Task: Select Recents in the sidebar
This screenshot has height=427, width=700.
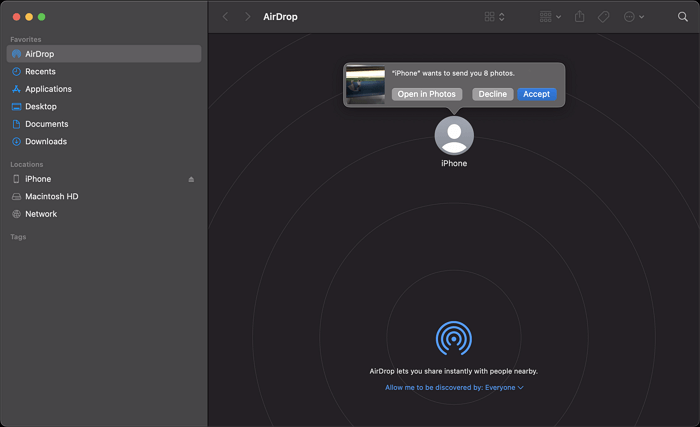Action: click(40, 72)
